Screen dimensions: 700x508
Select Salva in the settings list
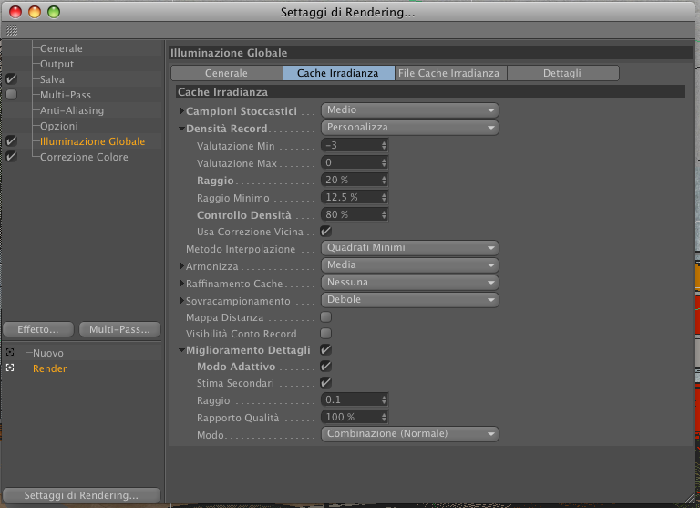[x=52, y=79]
